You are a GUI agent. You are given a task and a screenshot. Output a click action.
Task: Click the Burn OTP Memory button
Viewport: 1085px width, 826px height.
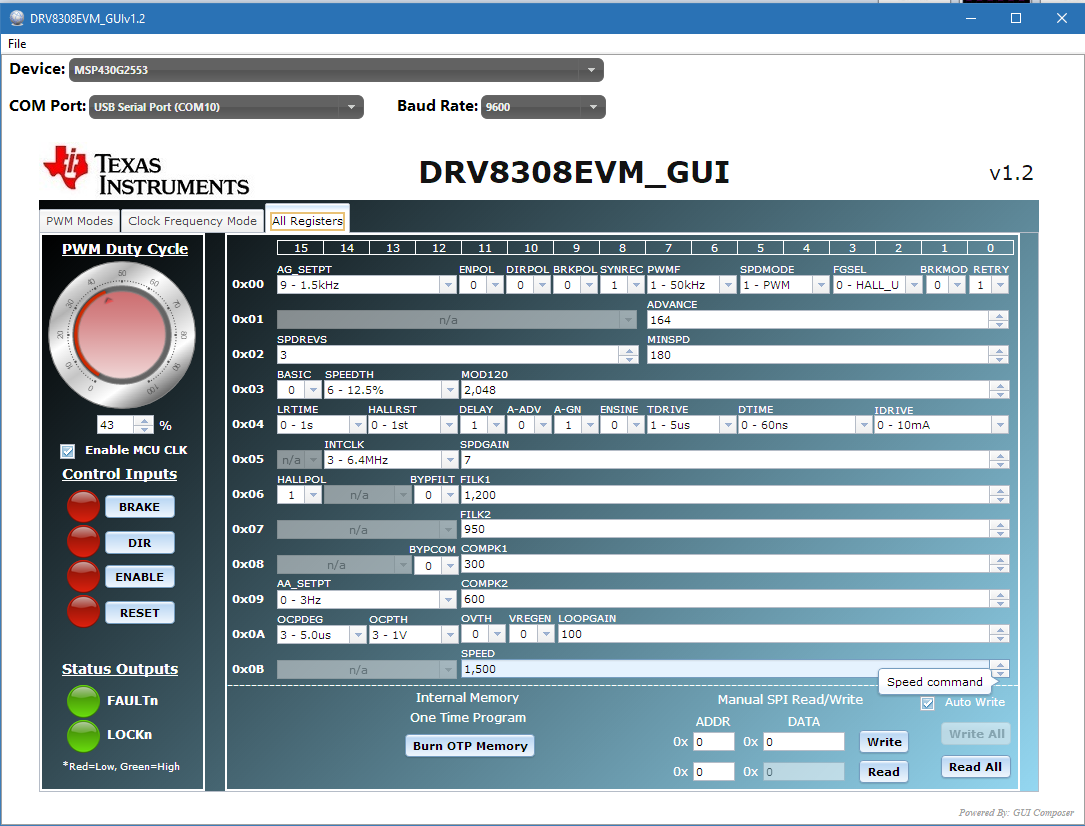(470, 746)
